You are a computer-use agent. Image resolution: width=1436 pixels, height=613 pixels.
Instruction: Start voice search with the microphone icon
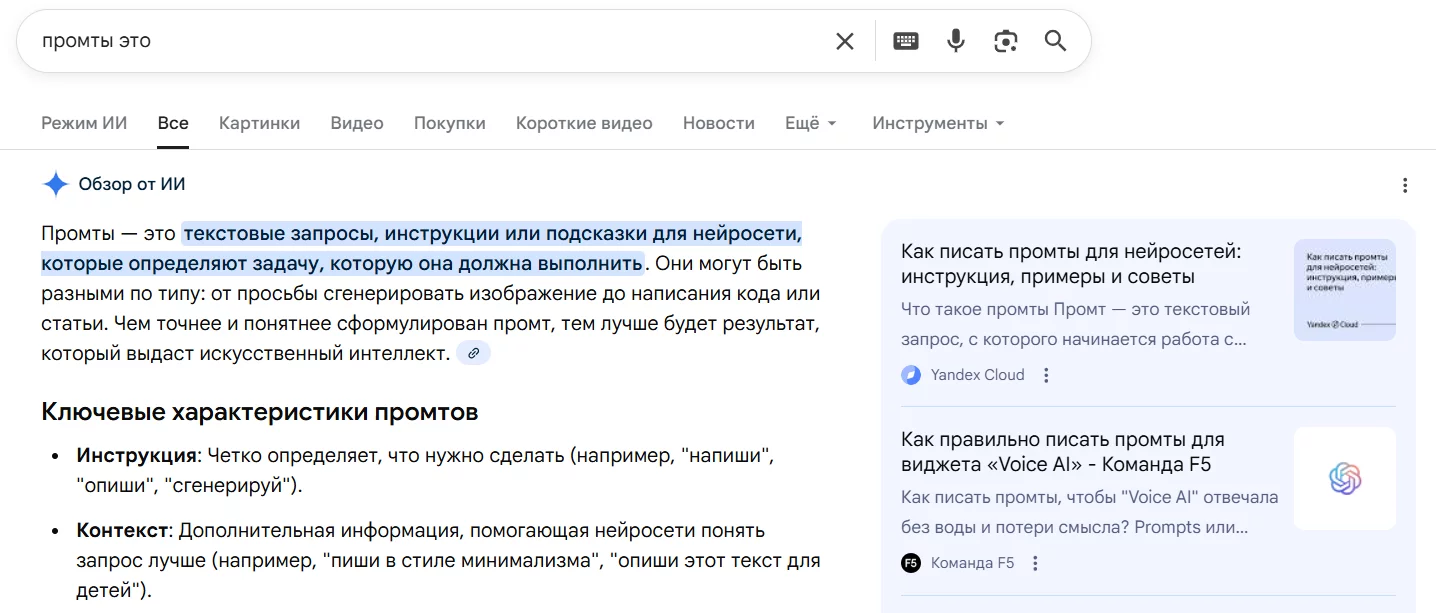[x=955, y=40]
